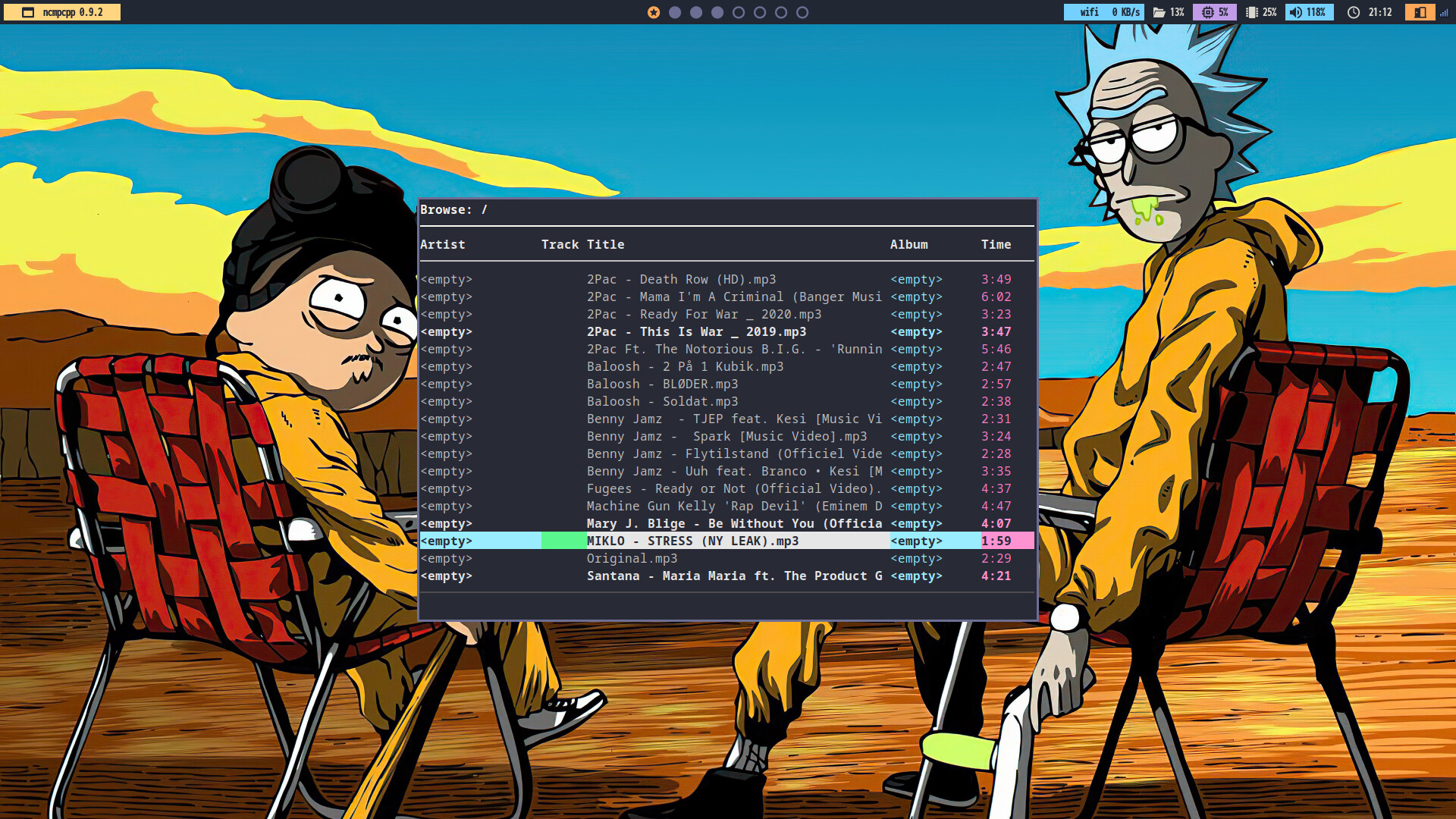This screenshot has width=1456, height=819.
Task: Open the wifi network speed module
Action: (x=1103, y=12)
